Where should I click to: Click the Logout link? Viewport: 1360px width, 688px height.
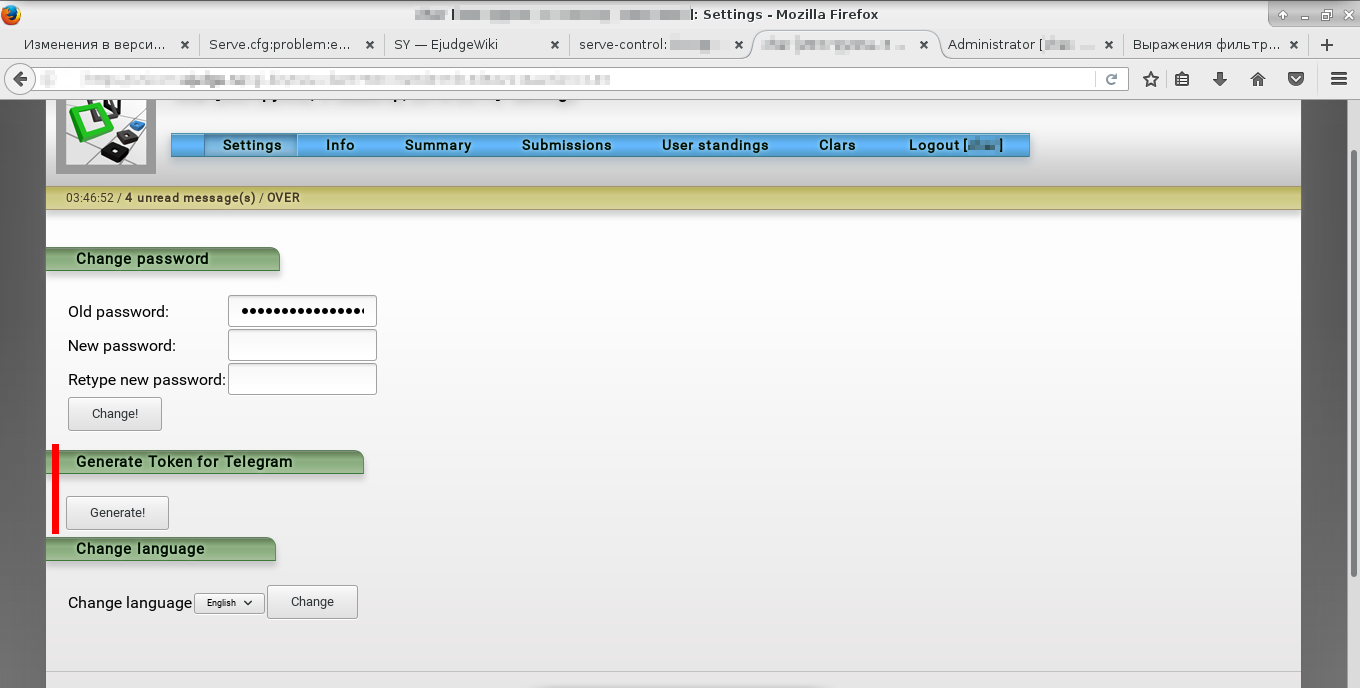coord(955,145)
